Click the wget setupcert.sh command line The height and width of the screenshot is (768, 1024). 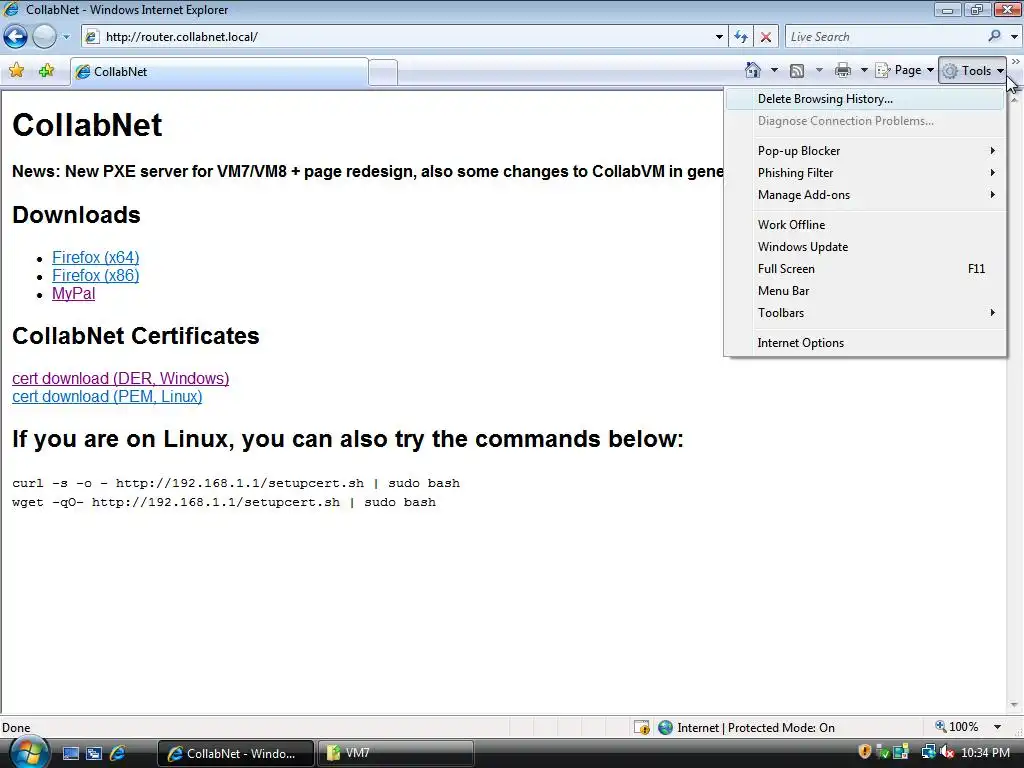(x=224, y=502)
